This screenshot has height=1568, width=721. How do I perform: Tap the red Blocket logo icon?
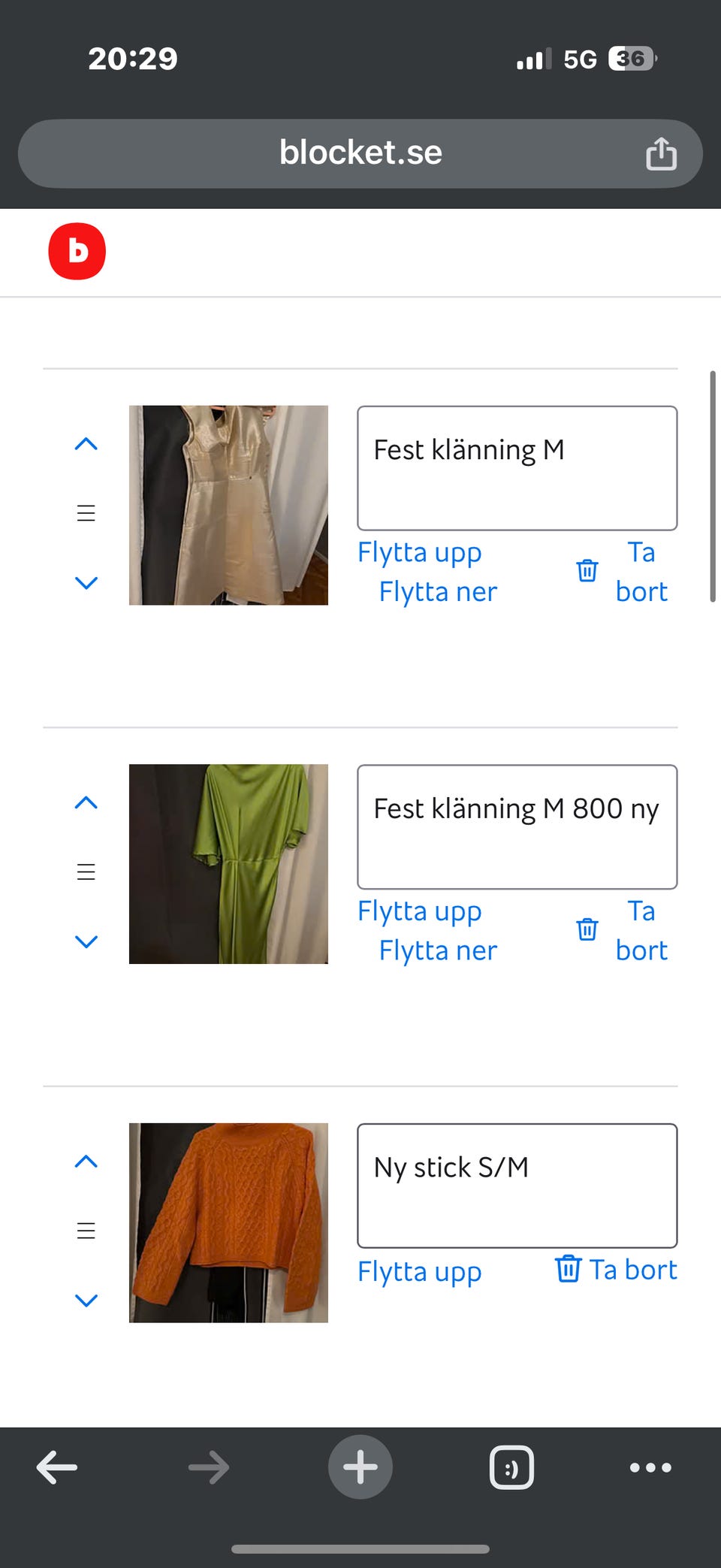[x=77, y=251]
